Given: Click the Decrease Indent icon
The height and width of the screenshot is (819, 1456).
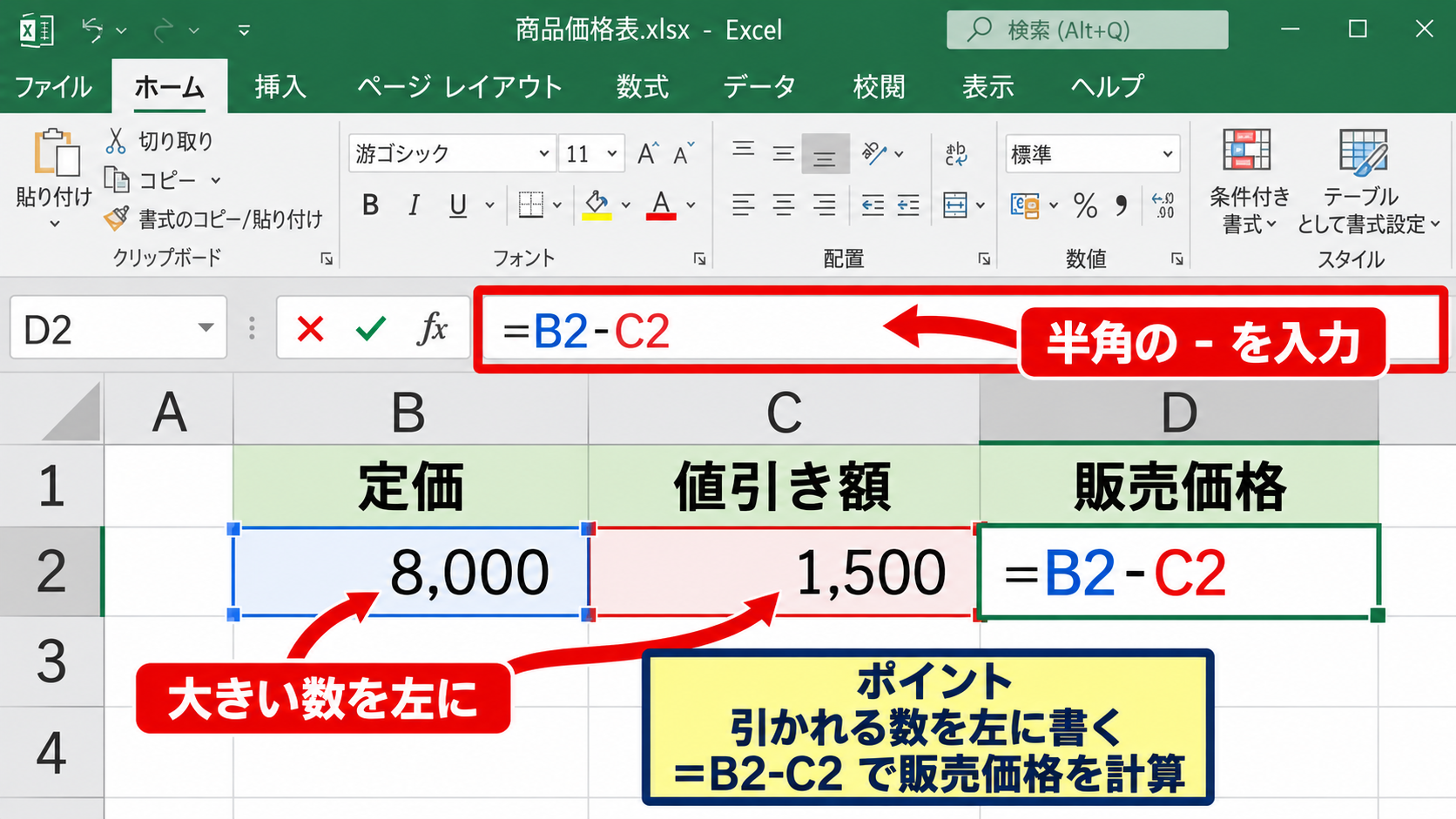Looking at the screenshot, I should (873, 205).
